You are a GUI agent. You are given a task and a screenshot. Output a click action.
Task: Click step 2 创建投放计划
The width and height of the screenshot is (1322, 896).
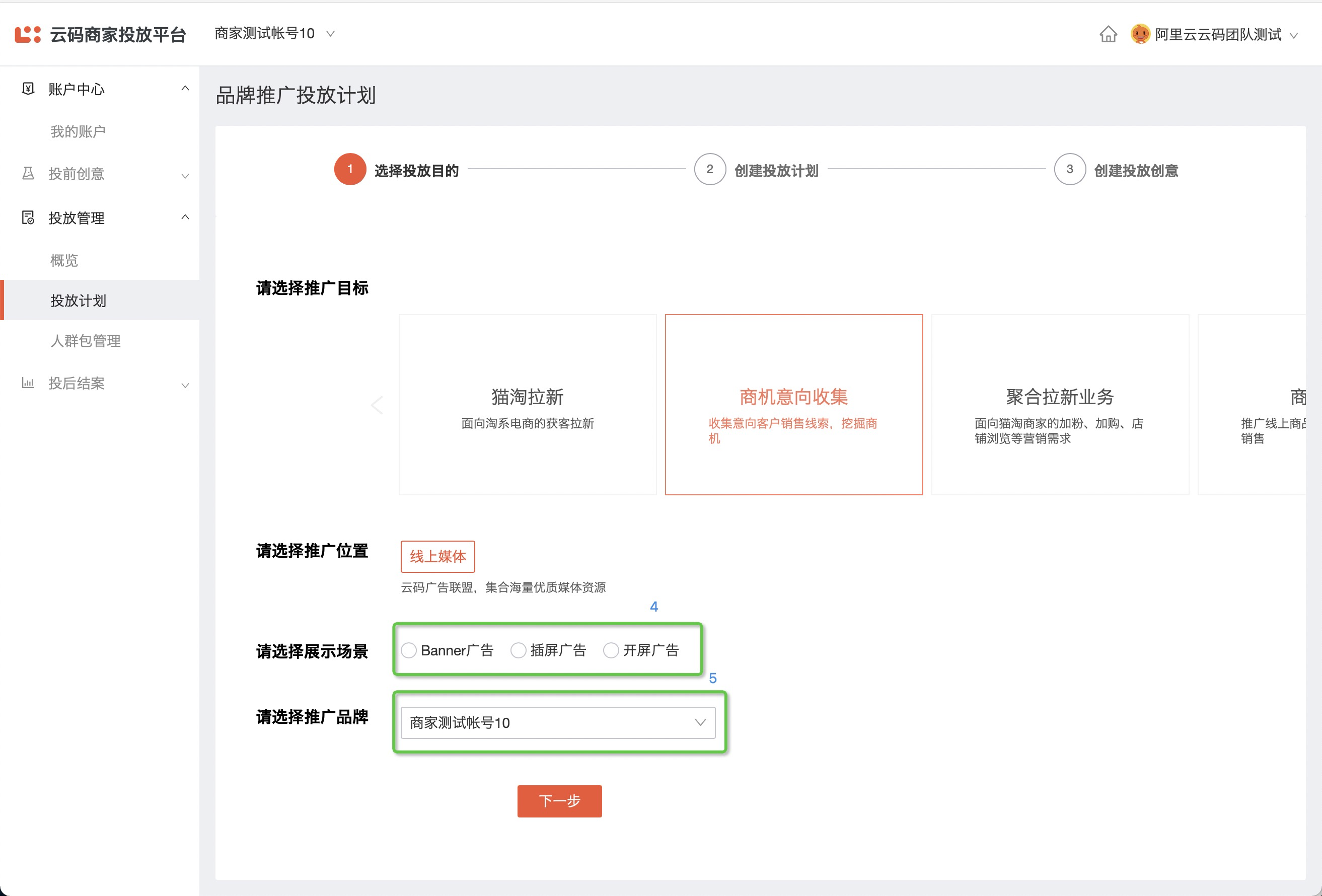[756, 170]
